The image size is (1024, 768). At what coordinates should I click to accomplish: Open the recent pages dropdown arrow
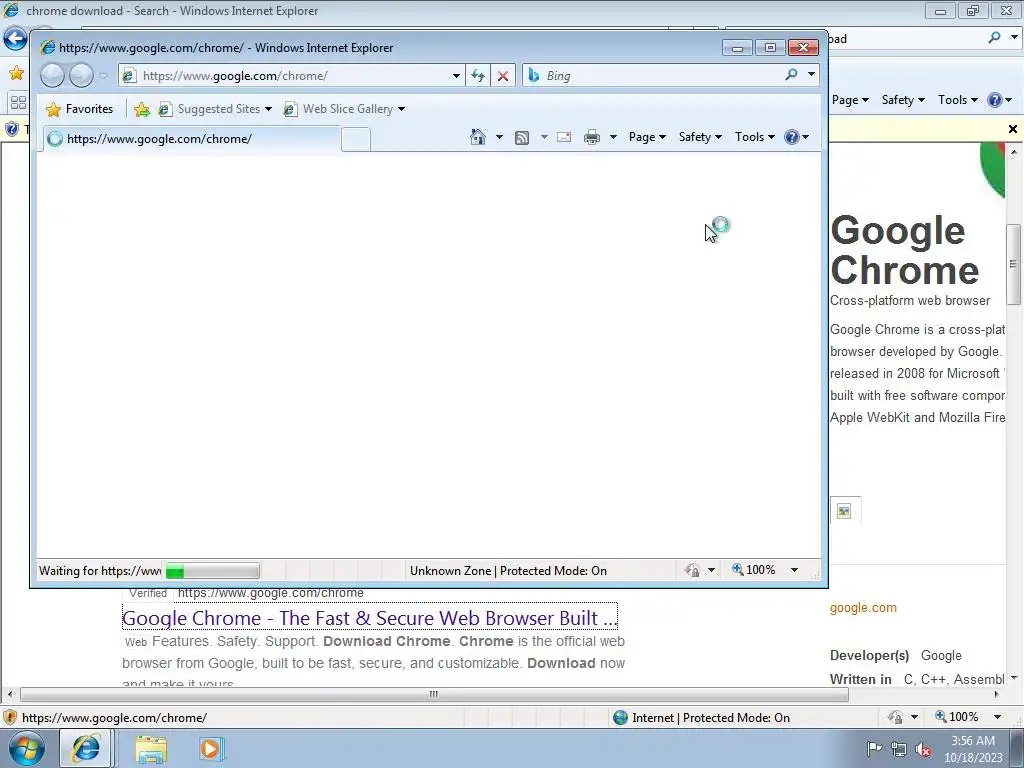103,76
